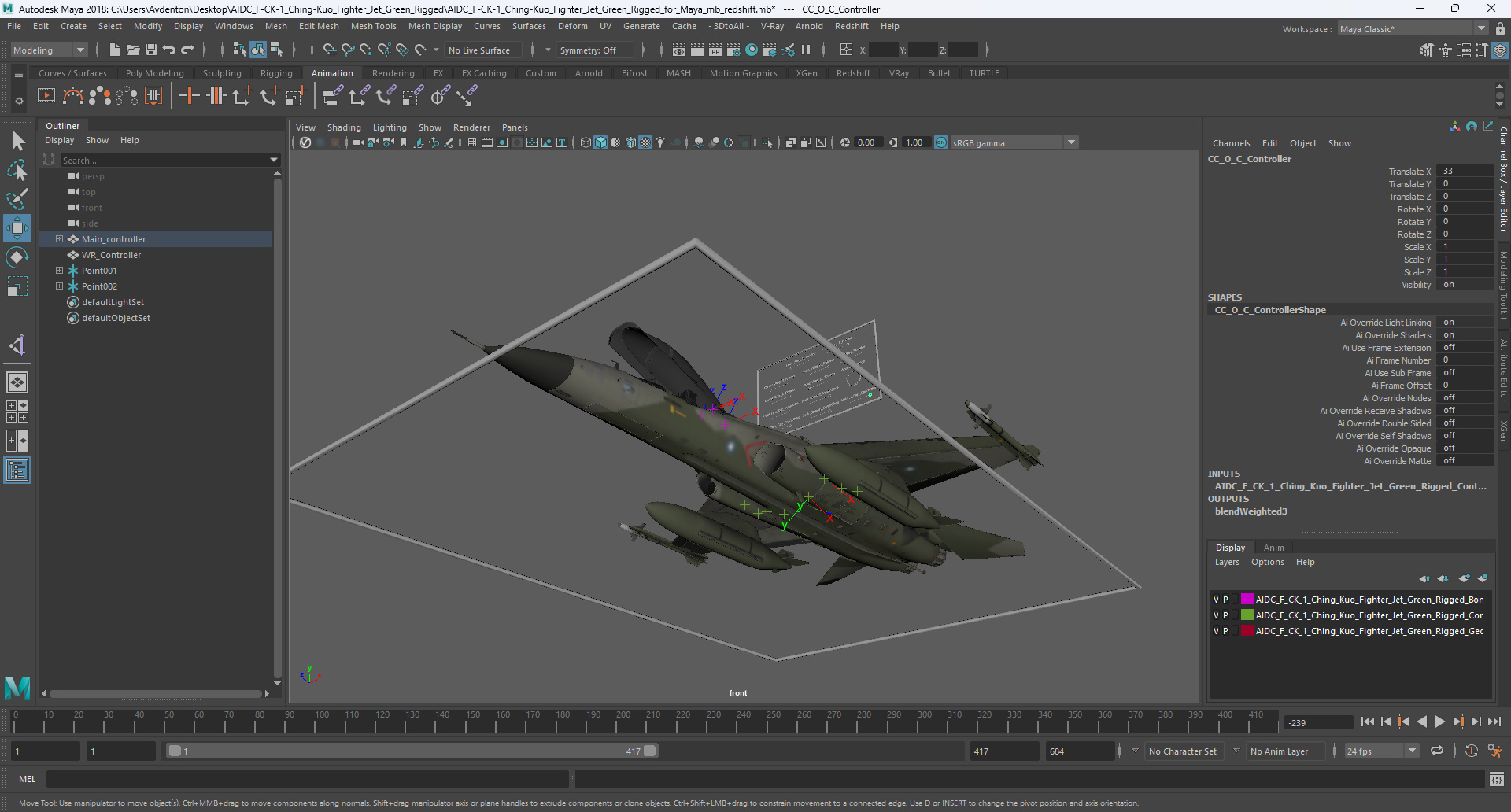The width and height of the screenshot is (1511, 812).
Task: Toggle sRGB gamma view transform button
Action: point(941,142)
